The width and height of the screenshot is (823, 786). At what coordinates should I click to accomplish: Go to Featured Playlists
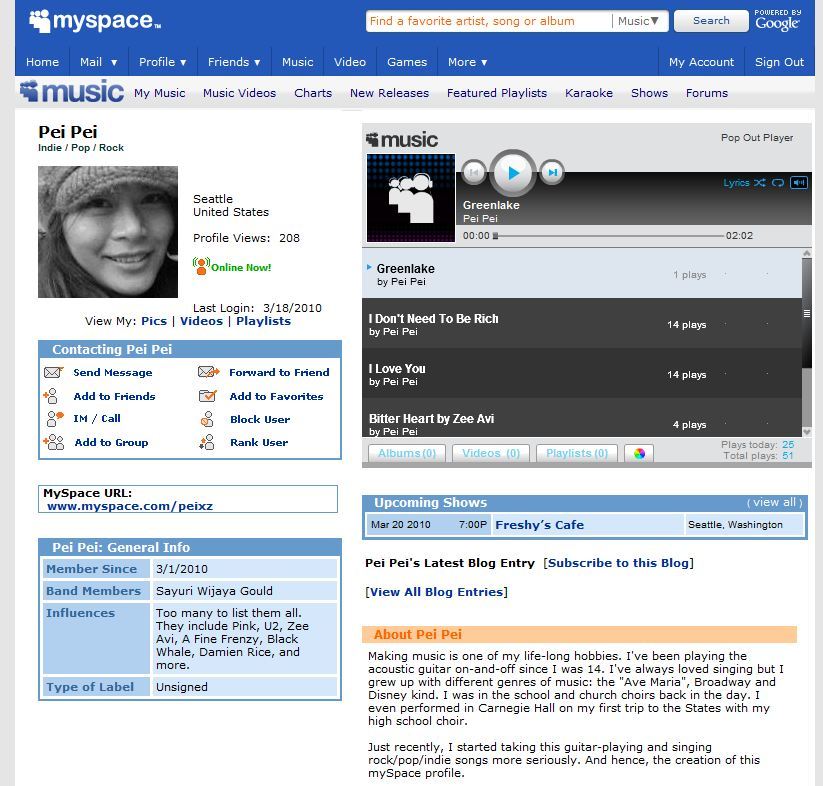[497, 93]
